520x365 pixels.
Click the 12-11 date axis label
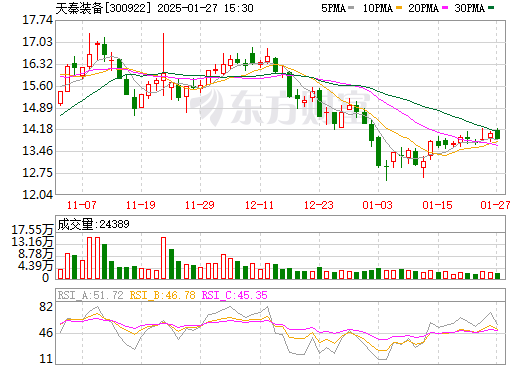pyautogui.click(x=259, y=205)
